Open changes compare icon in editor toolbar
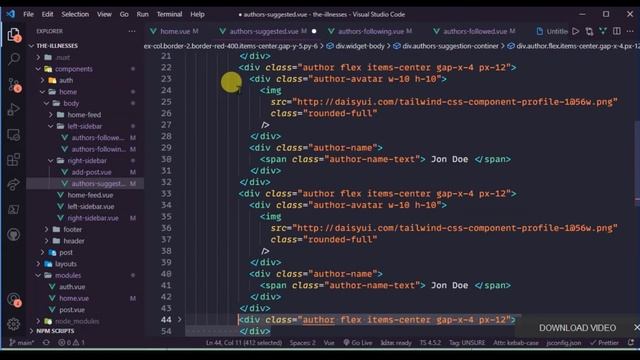 pyautogui.click(x=589, y=31)
